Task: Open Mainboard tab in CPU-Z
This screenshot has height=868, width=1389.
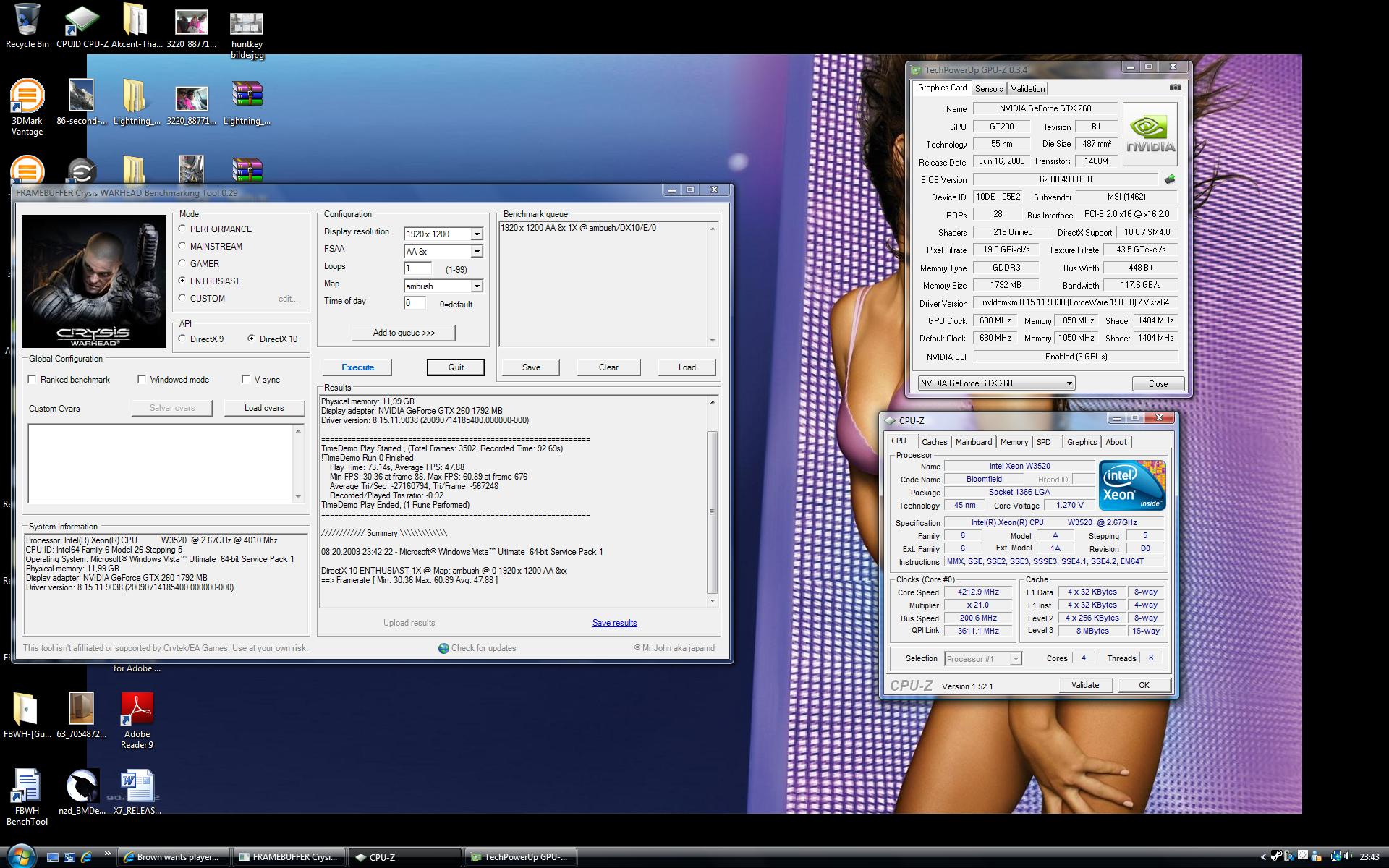Action: [x=973, y=442]
